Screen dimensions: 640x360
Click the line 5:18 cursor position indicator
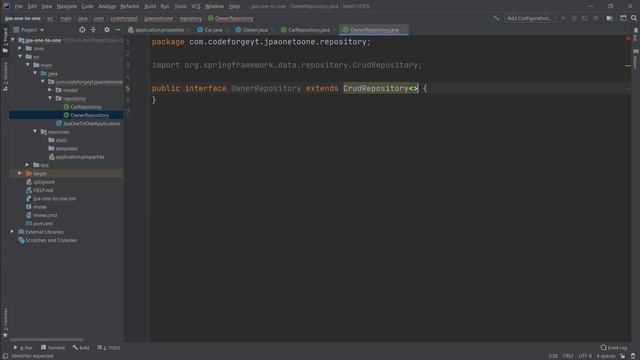pyautogui.click(x=553, y=356)
